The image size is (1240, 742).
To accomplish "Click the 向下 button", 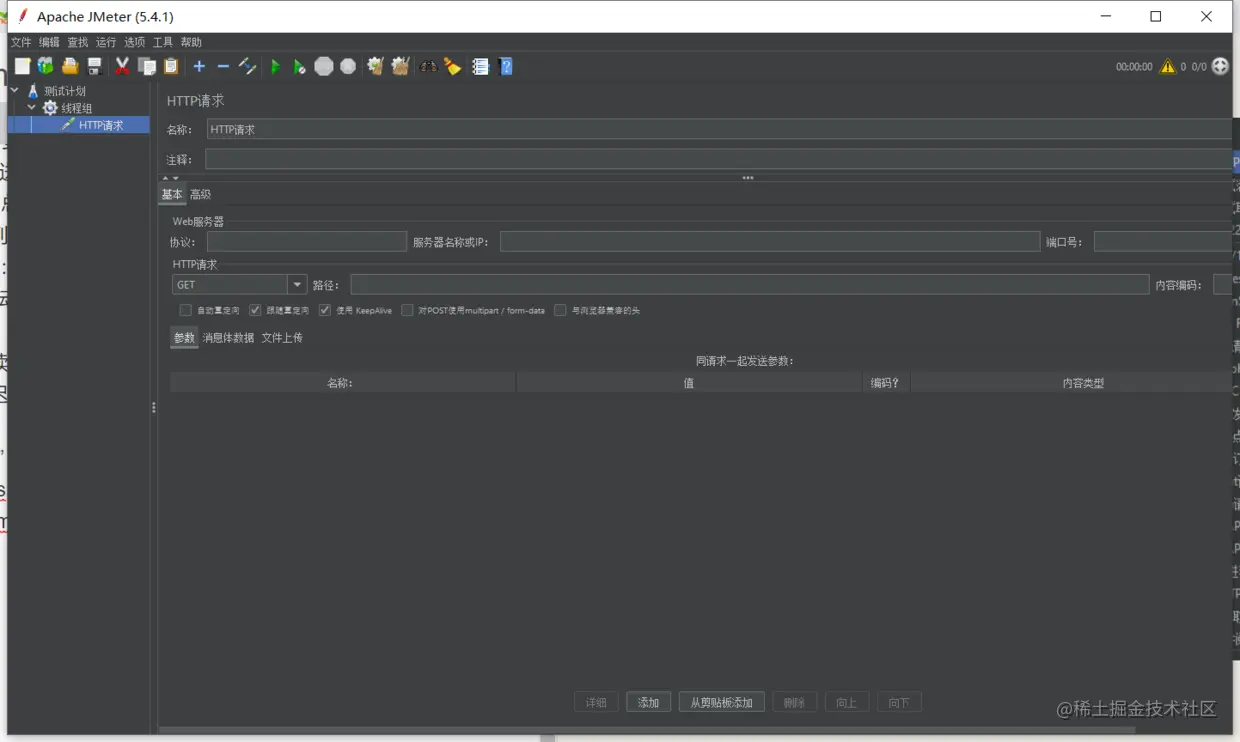I will click(899, 702).
